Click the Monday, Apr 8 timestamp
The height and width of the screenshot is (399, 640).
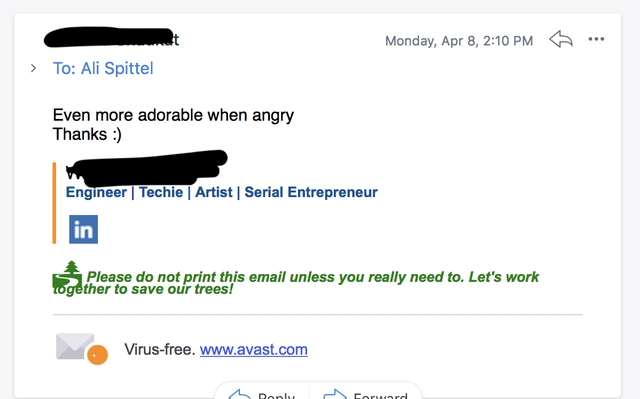[x=459, y=41]
